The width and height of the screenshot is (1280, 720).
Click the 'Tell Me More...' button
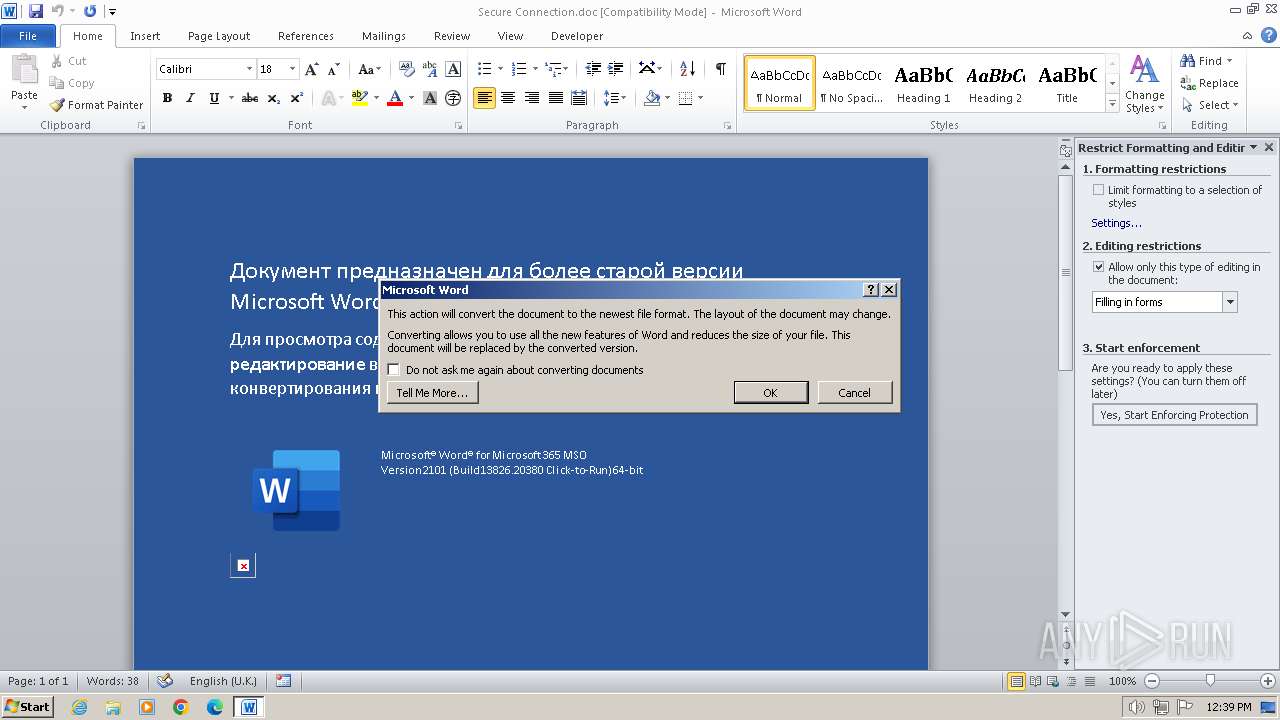point(432,393)
